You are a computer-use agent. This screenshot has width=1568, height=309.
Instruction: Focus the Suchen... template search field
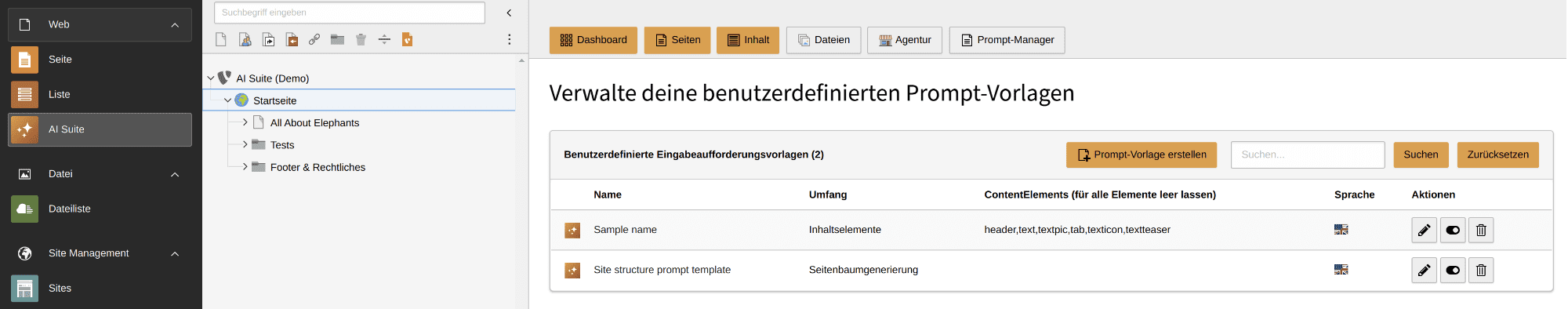1308,154
